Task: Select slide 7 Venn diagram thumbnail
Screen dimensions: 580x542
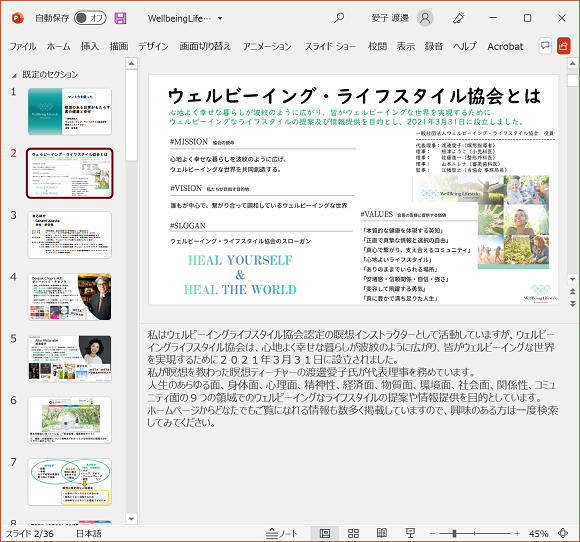Action: pos(70,482)
